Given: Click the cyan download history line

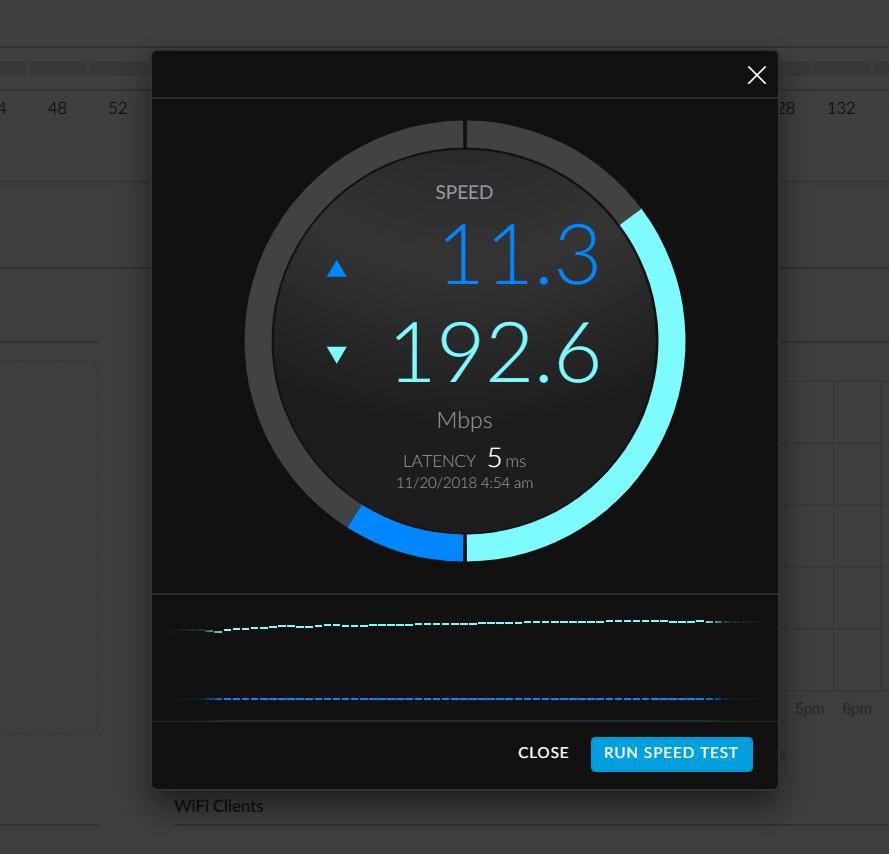Looking at the screenshot, I should click(464, 624).
